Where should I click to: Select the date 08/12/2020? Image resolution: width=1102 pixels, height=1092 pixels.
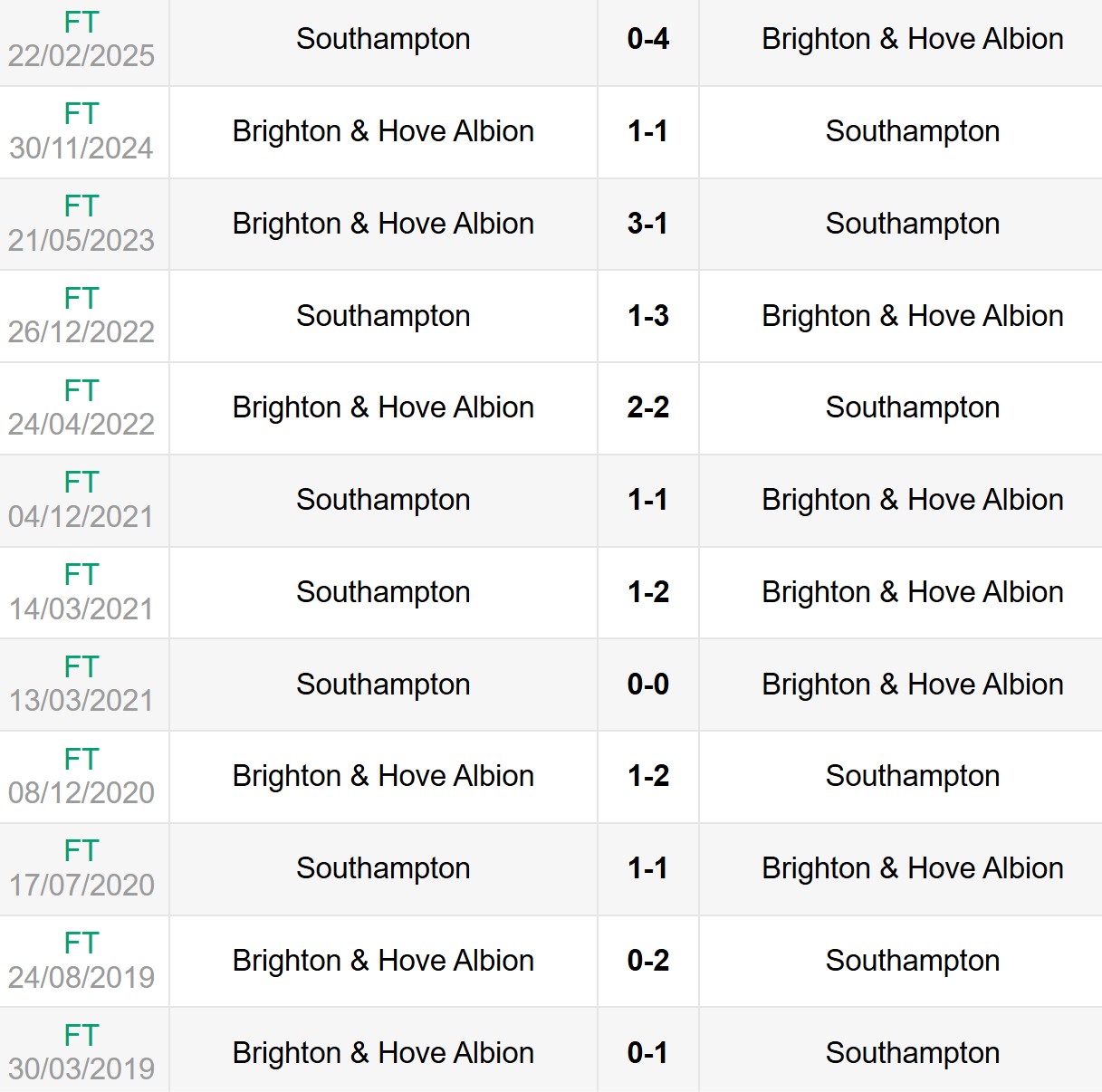point(81,793)
